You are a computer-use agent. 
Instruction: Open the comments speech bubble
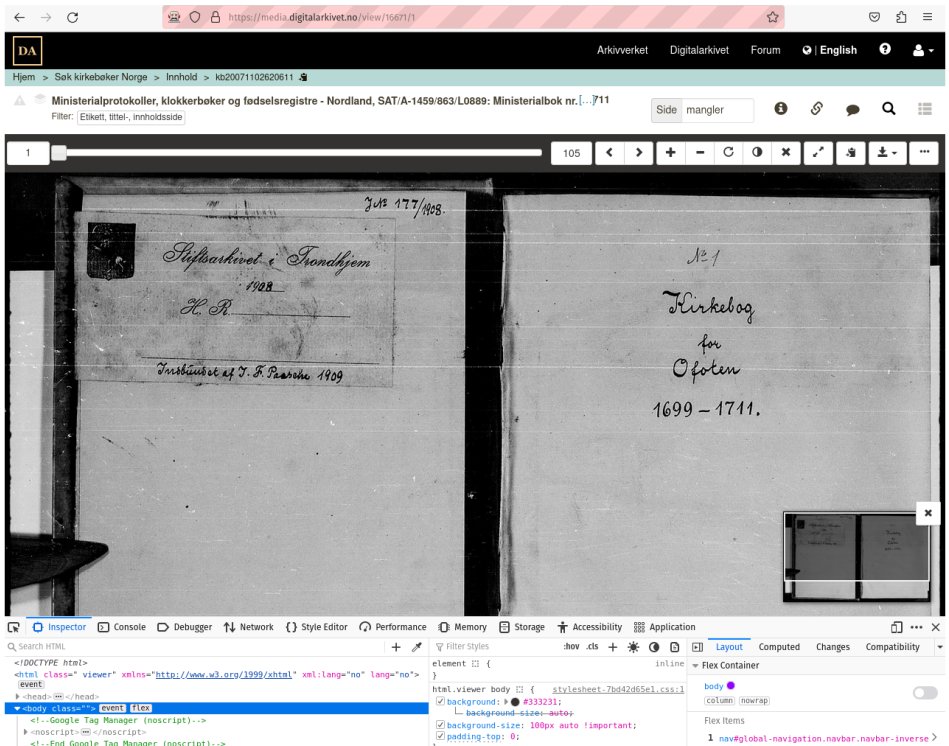(x=852, y=110)
